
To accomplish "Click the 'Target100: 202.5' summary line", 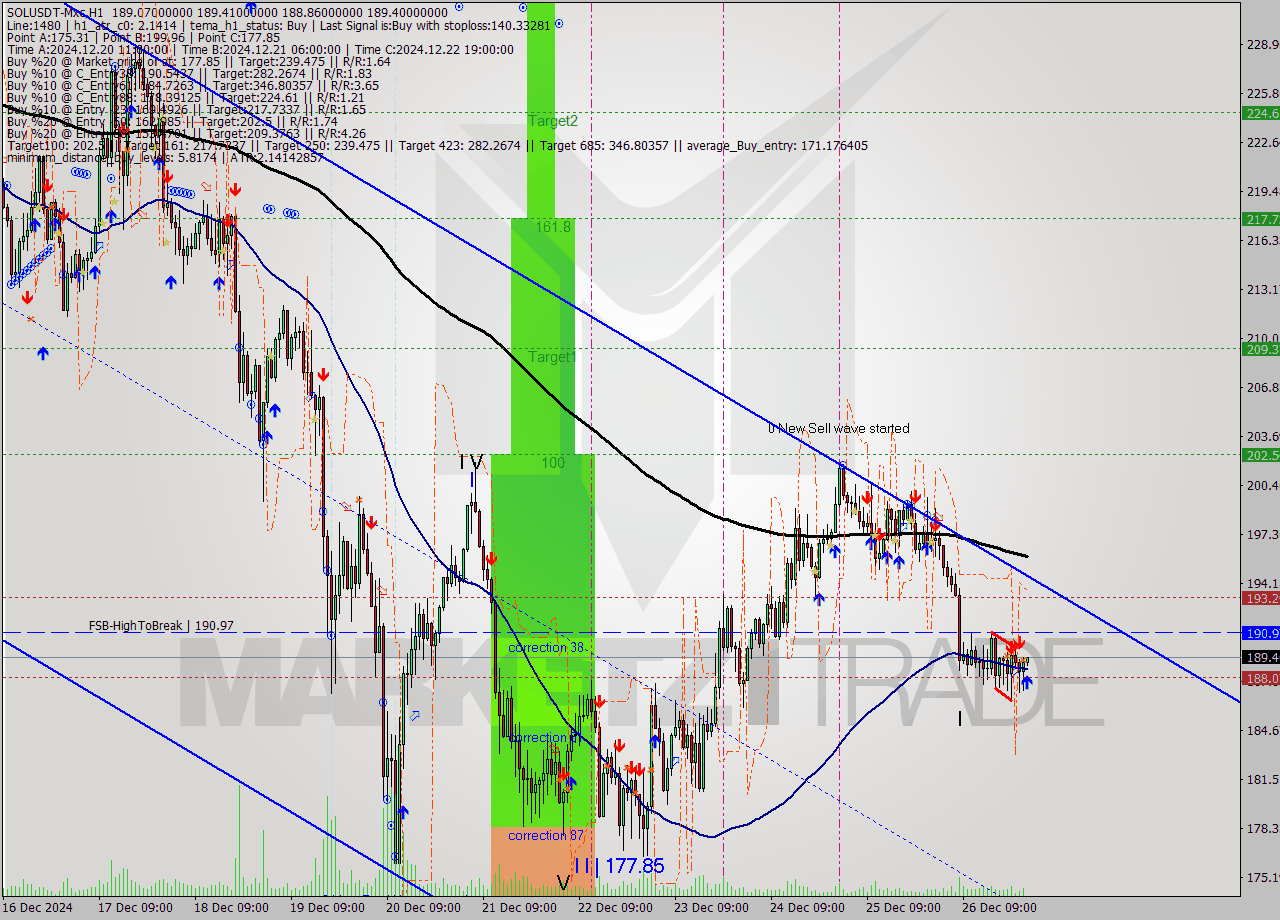I will (x=436, y=145).
